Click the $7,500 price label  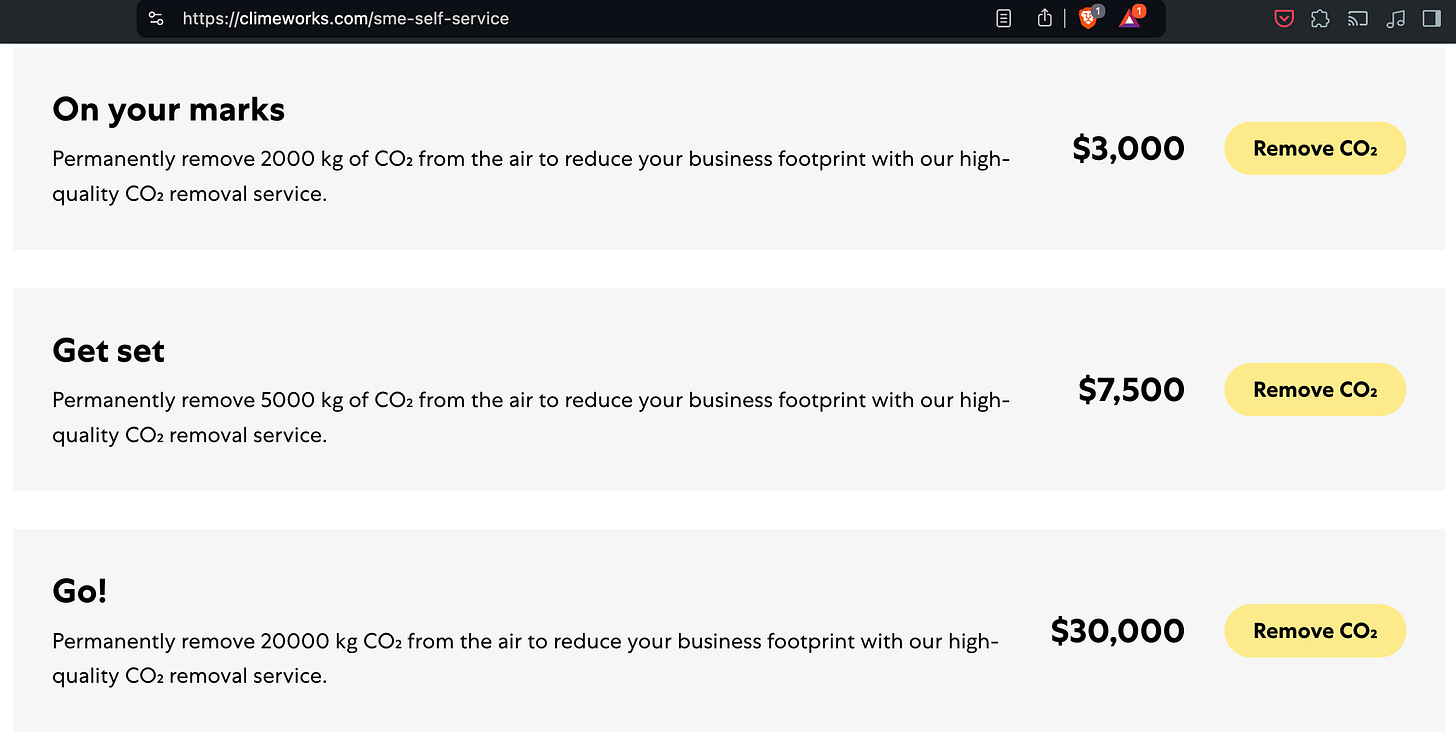pyautogui.click(x=1131, y=390)
